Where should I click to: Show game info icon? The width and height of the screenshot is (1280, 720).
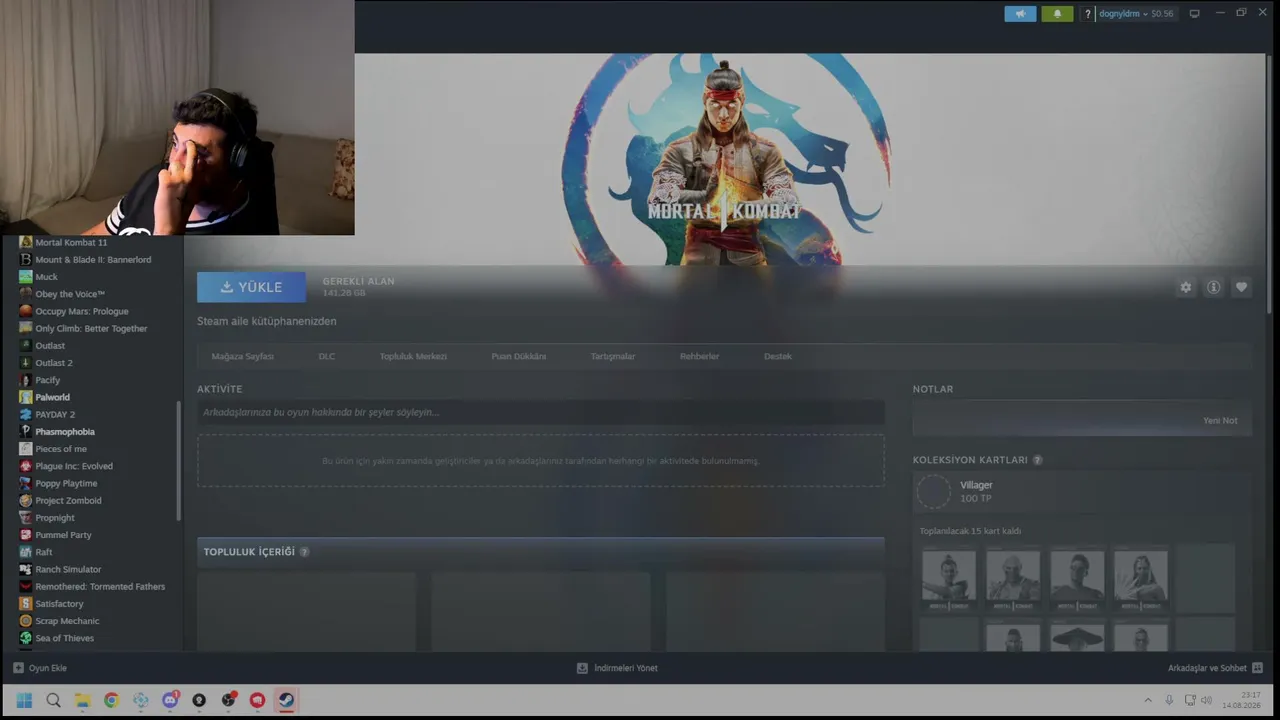coord(1213,287)
